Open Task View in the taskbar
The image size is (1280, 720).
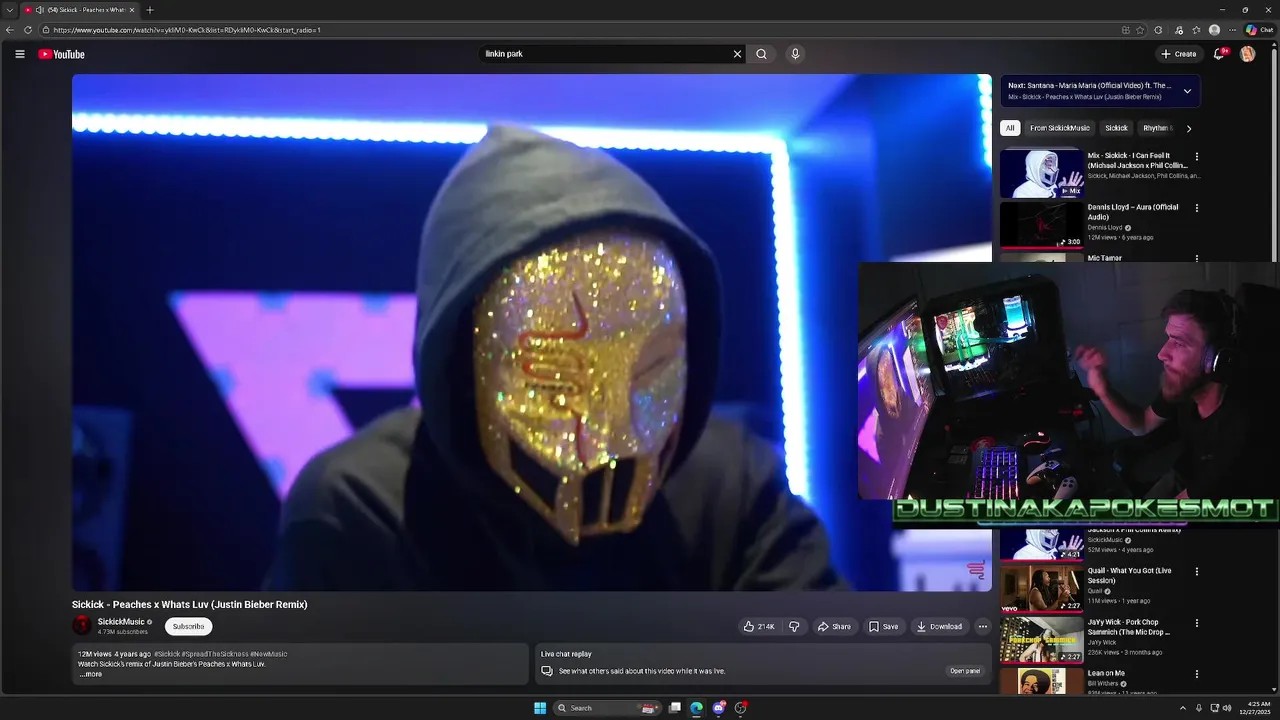click(x=675, y=708)
